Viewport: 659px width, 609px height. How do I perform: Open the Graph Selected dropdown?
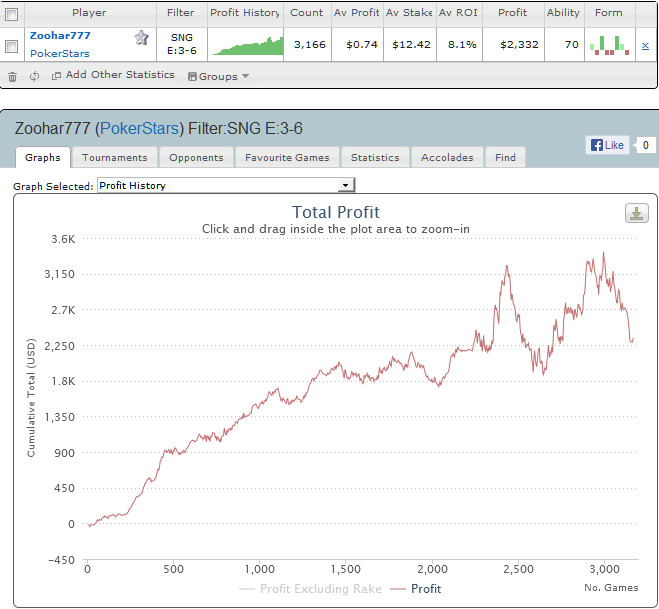click(x=226, y=185)
